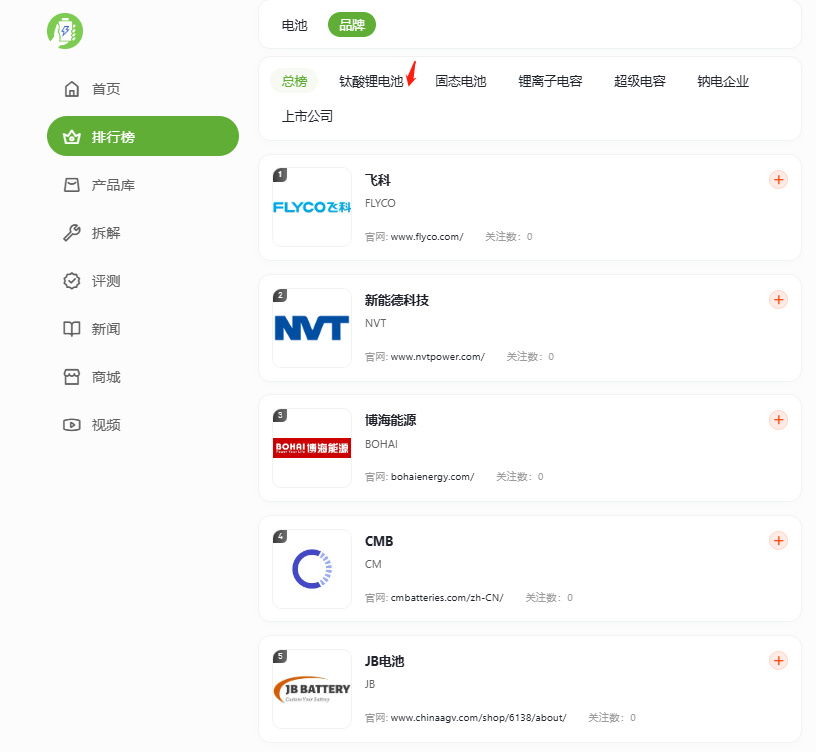
Task: Select the 钠电企业 filter
Action: 723,81
